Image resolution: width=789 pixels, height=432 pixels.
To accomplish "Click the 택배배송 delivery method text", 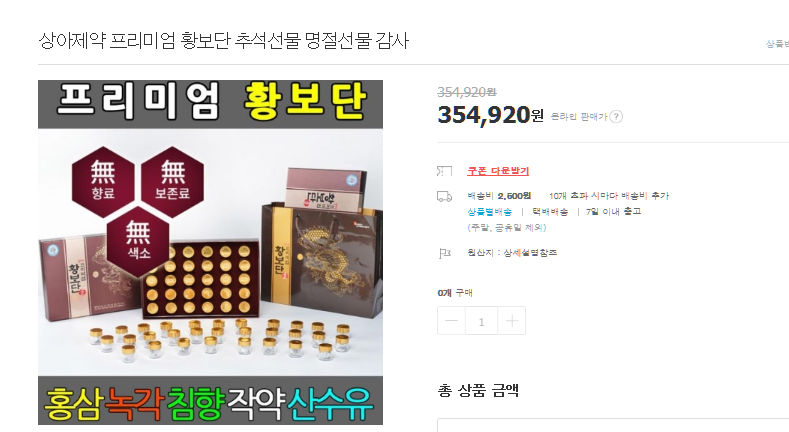I will point(550,212).
